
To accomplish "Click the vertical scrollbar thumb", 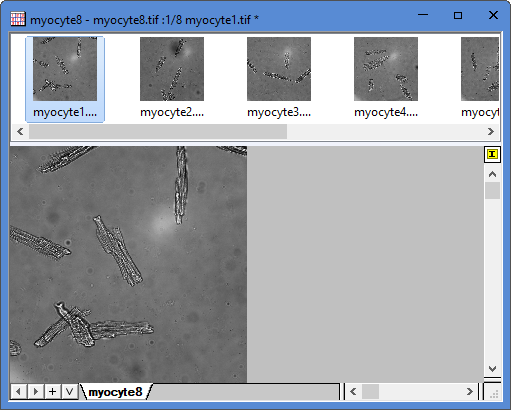I will coord(492,190).
